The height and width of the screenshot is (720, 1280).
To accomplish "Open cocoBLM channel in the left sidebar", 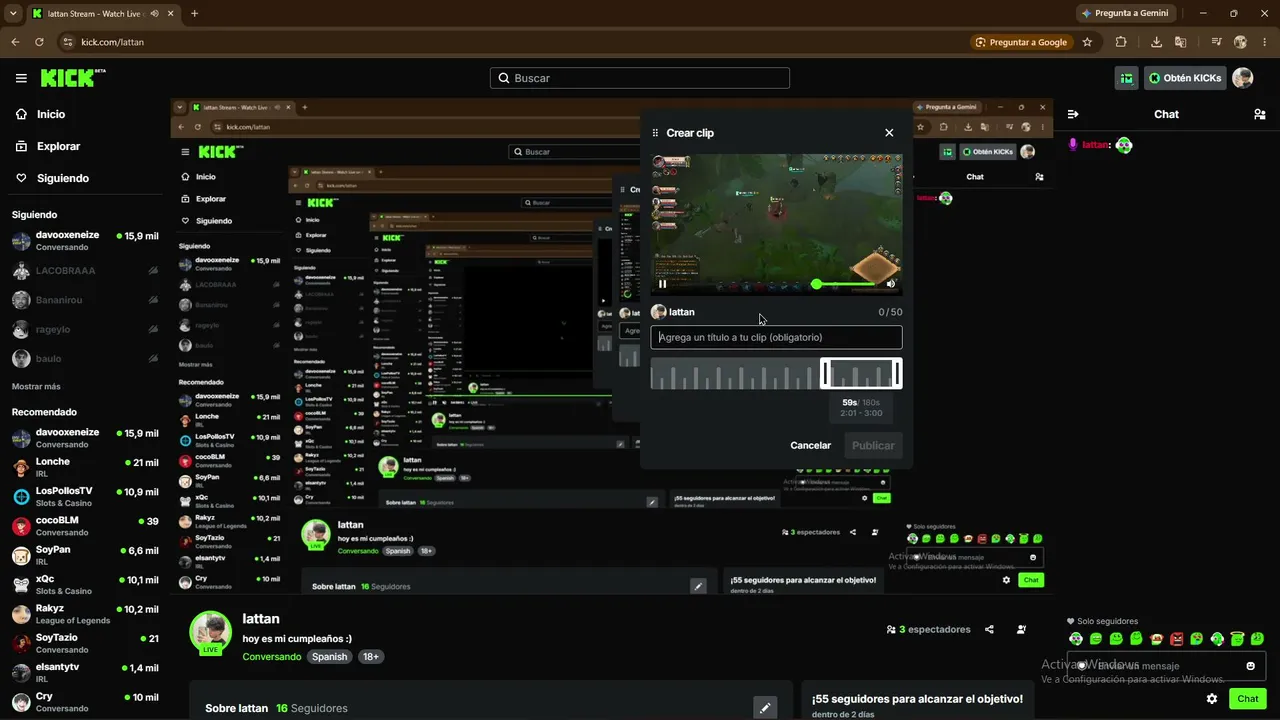I will pos(85,526).
